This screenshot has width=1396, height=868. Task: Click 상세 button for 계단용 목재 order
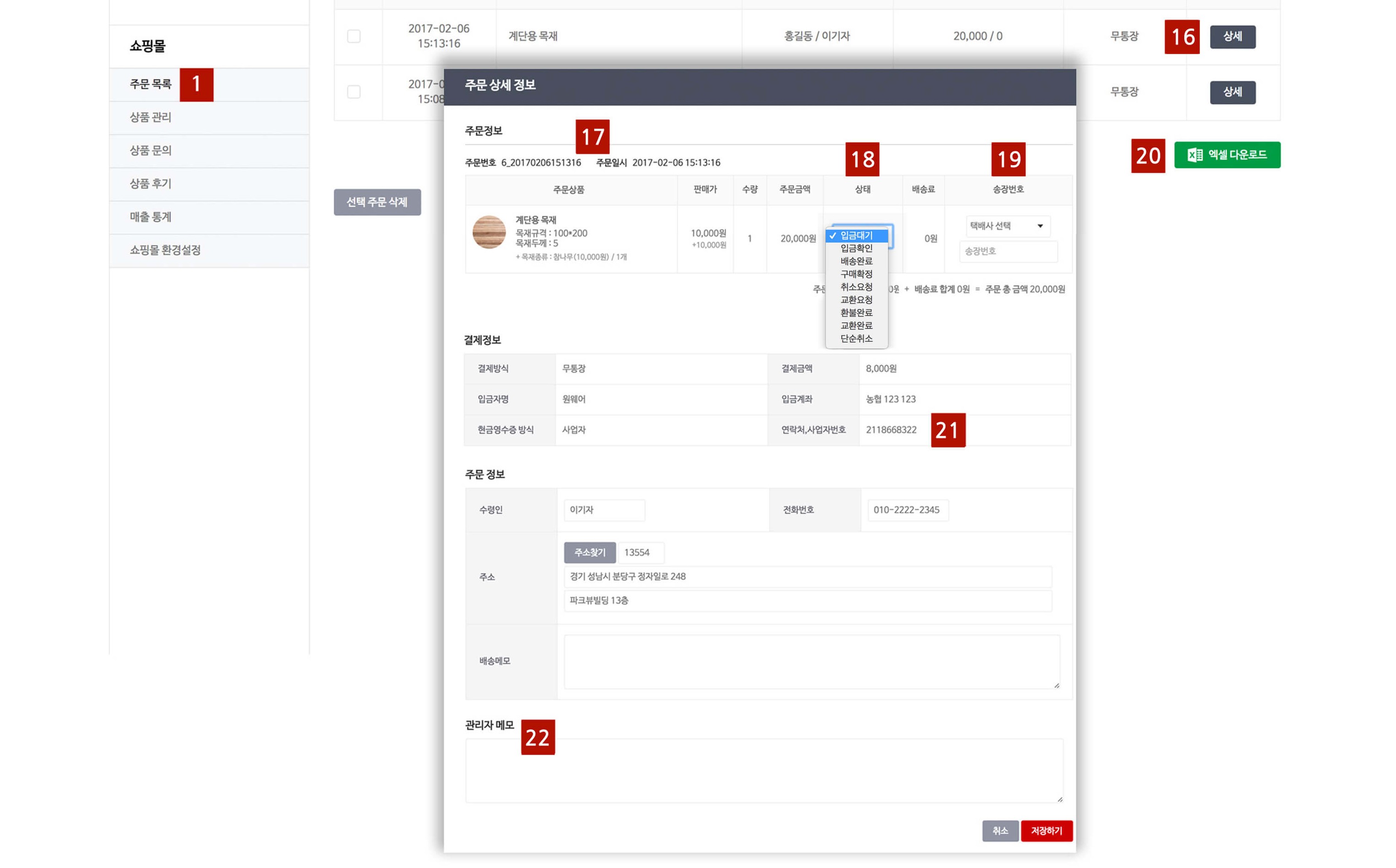coord(1233,37)
